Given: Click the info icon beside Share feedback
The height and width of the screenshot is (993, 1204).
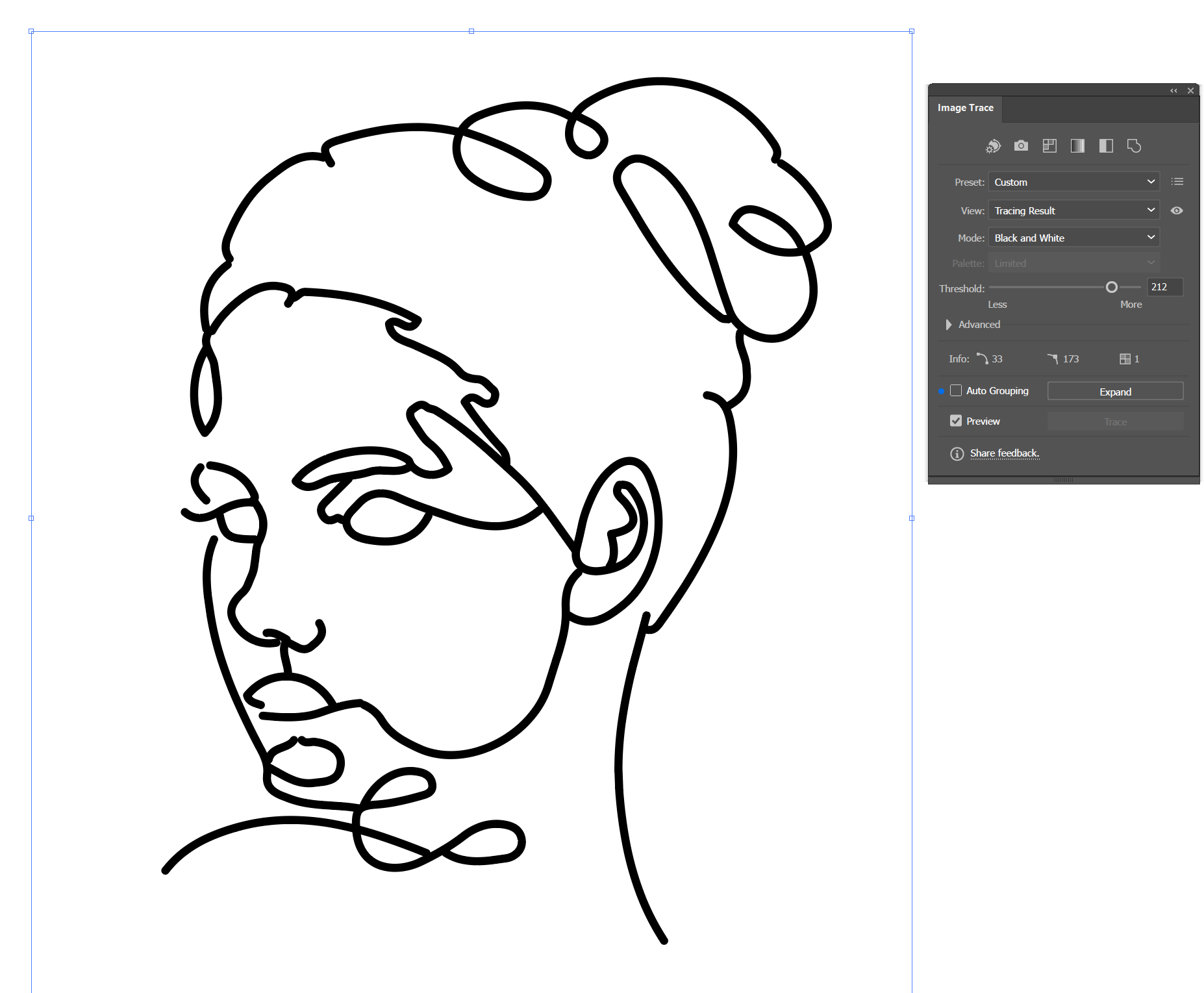Looking at the screenshot, I should click(x=957, y=453).
